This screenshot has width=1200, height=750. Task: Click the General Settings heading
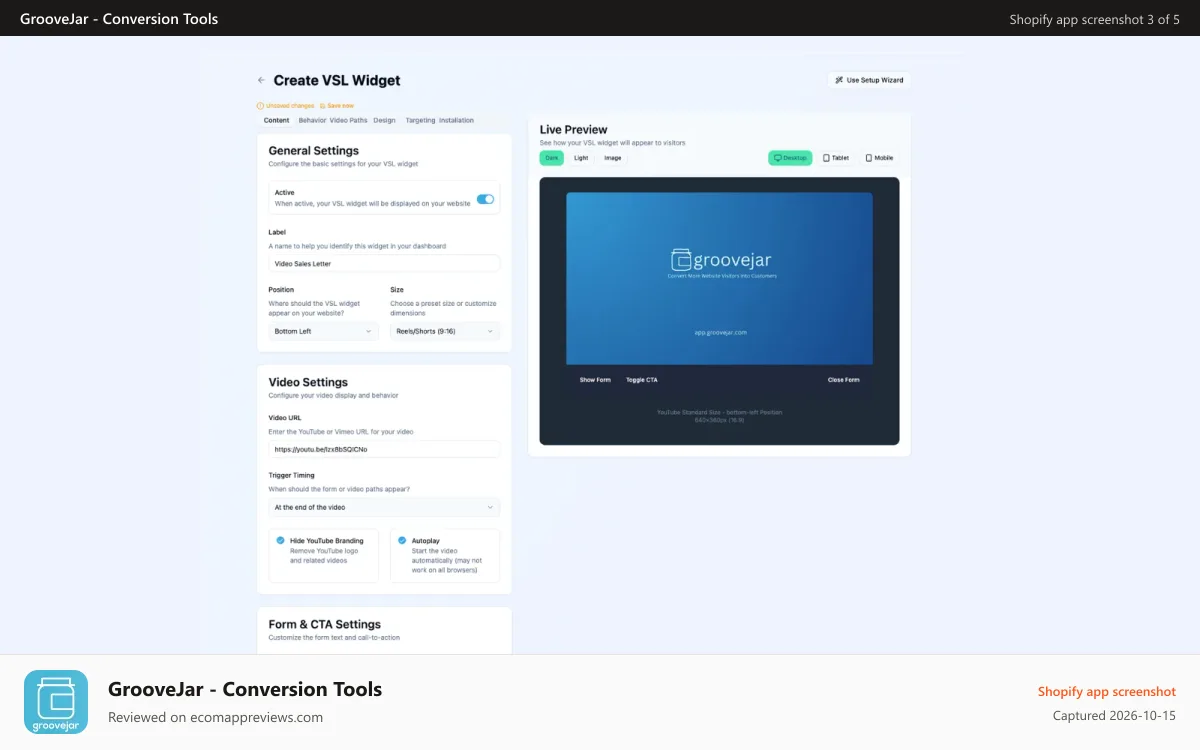click(313, 151)
